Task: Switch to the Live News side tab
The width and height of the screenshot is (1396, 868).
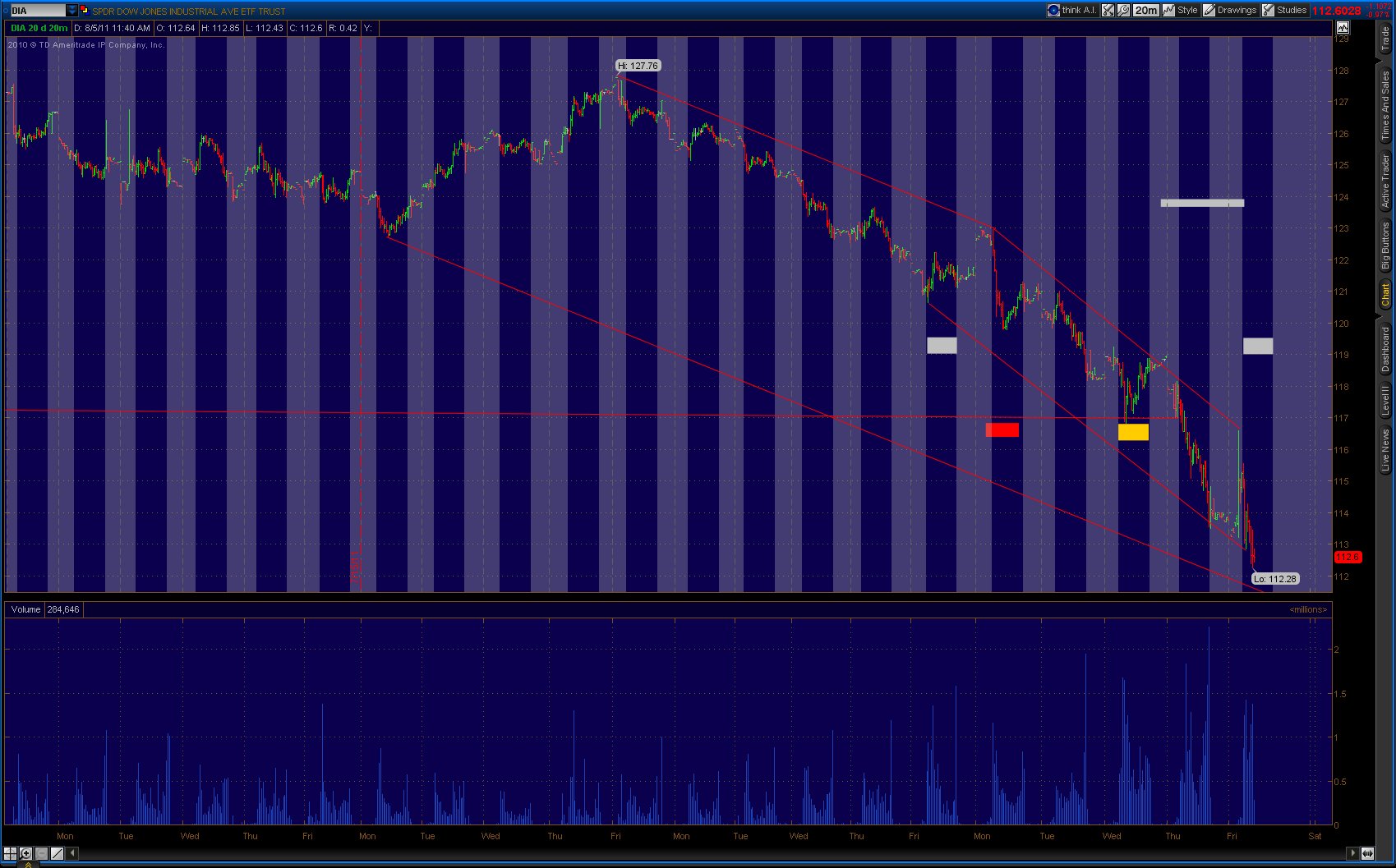Action: tap(1384, 450)
